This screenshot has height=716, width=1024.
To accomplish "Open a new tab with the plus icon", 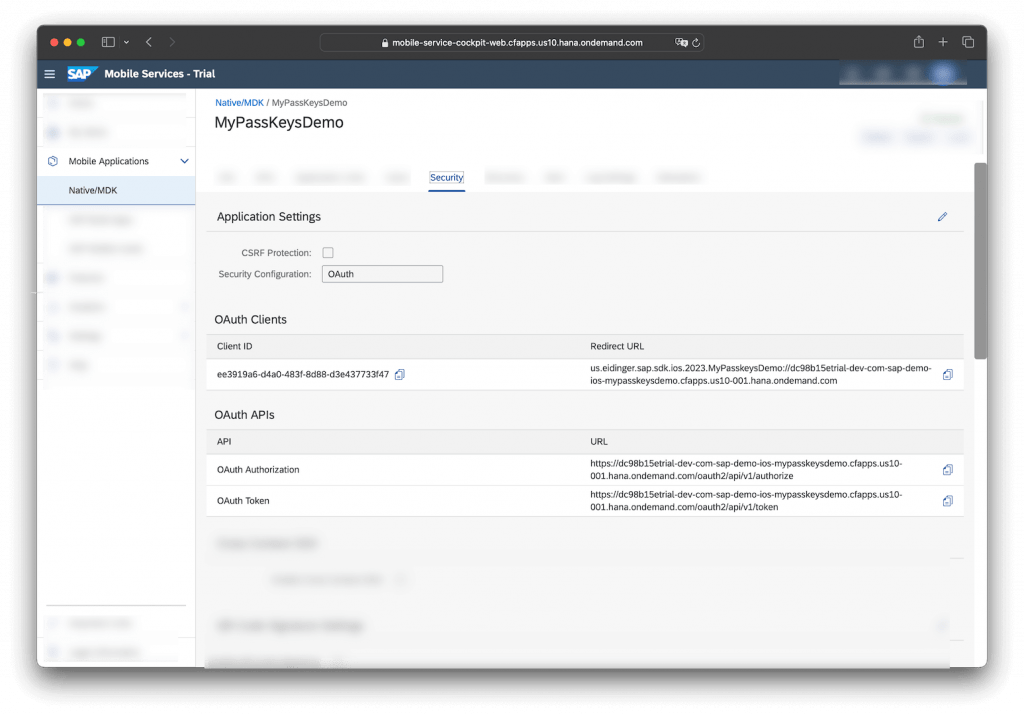I will pyautogui.click(x=943, y=42).
